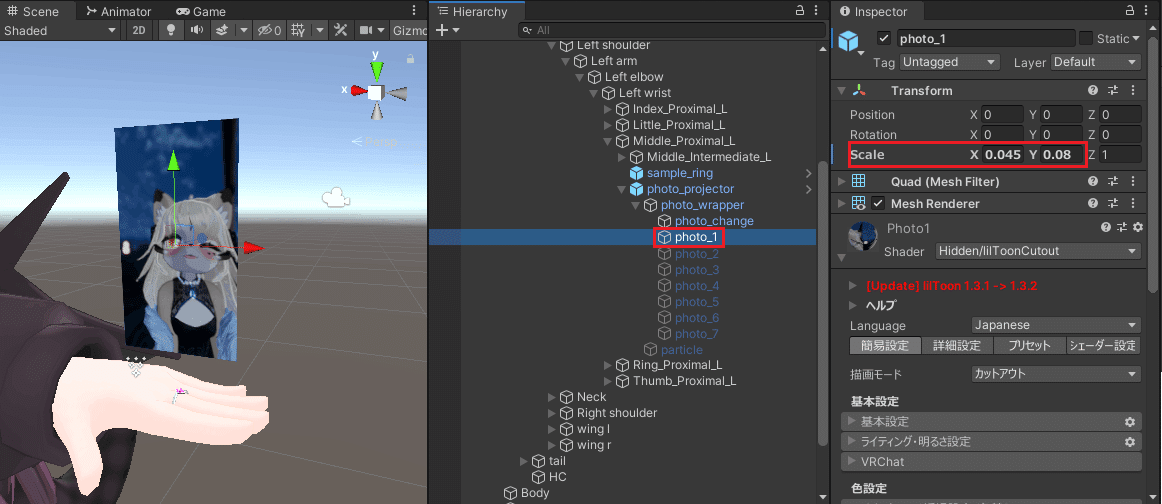Switch to the Game tab

[201, 11]
